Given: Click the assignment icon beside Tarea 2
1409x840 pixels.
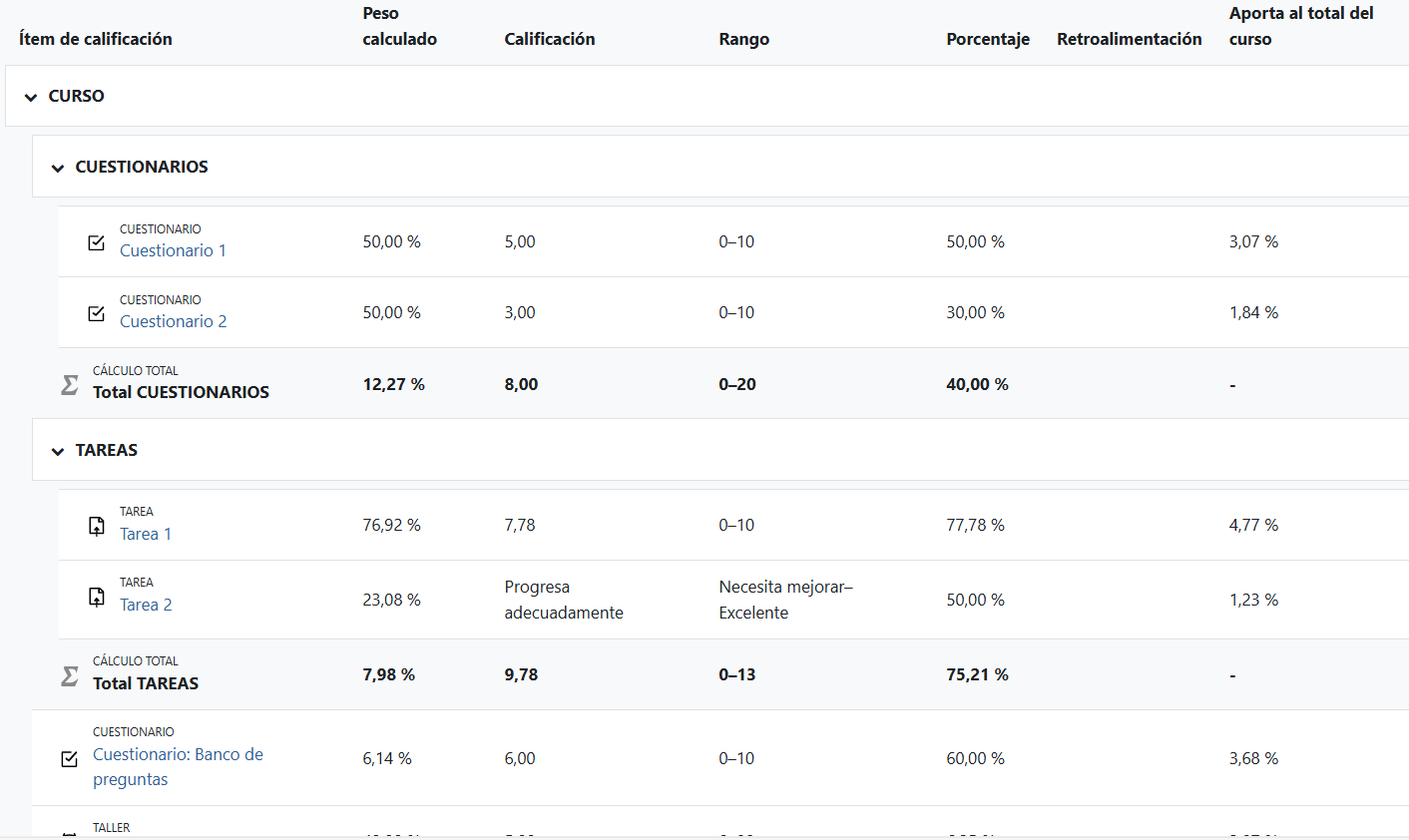Looking at the screenshot, I should tap(97, 597).
